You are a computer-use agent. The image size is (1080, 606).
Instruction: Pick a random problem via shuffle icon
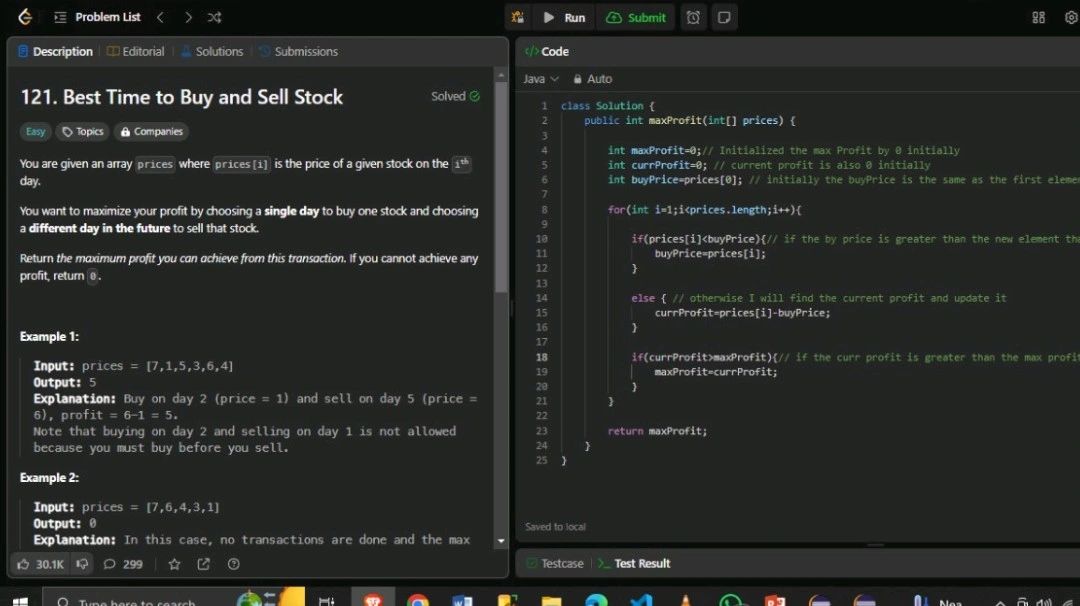(214, 17)
